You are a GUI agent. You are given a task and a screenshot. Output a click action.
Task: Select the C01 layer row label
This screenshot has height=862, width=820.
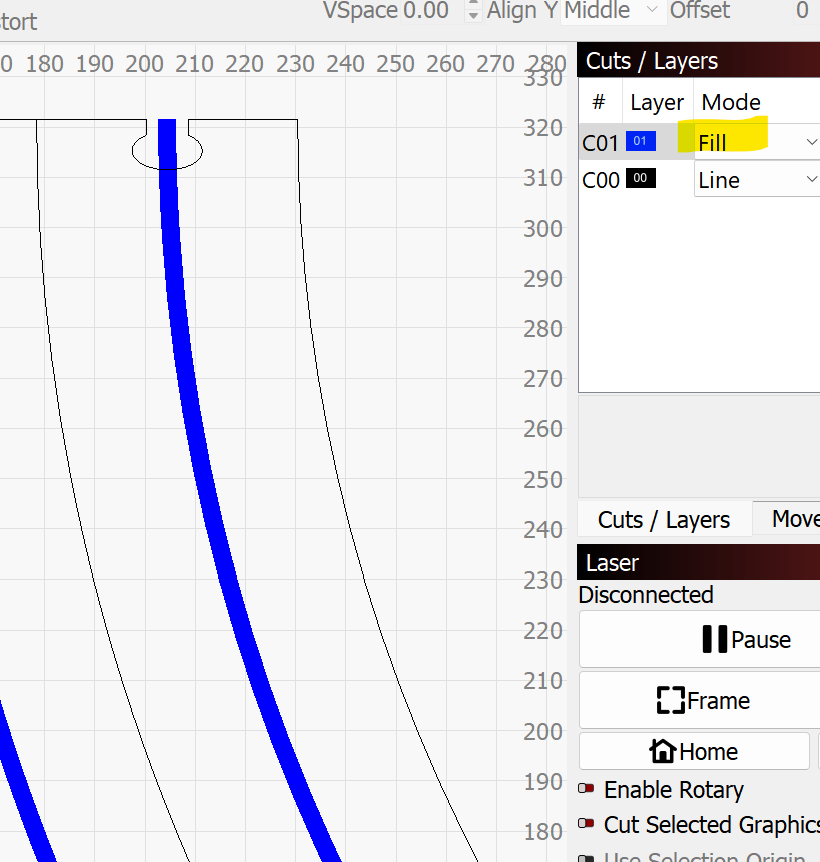(x=600, y=143)
